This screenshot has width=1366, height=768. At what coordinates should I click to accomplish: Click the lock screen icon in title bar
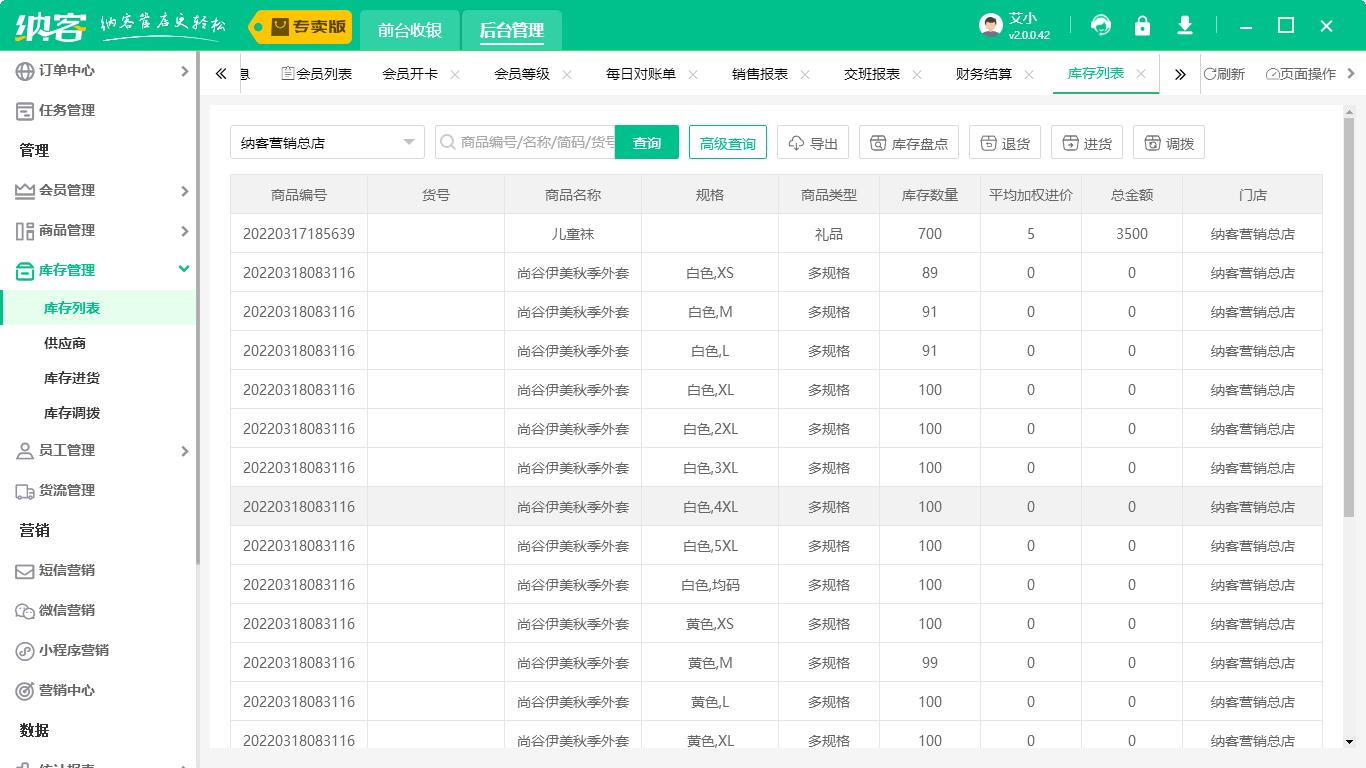coord(1142,25)
